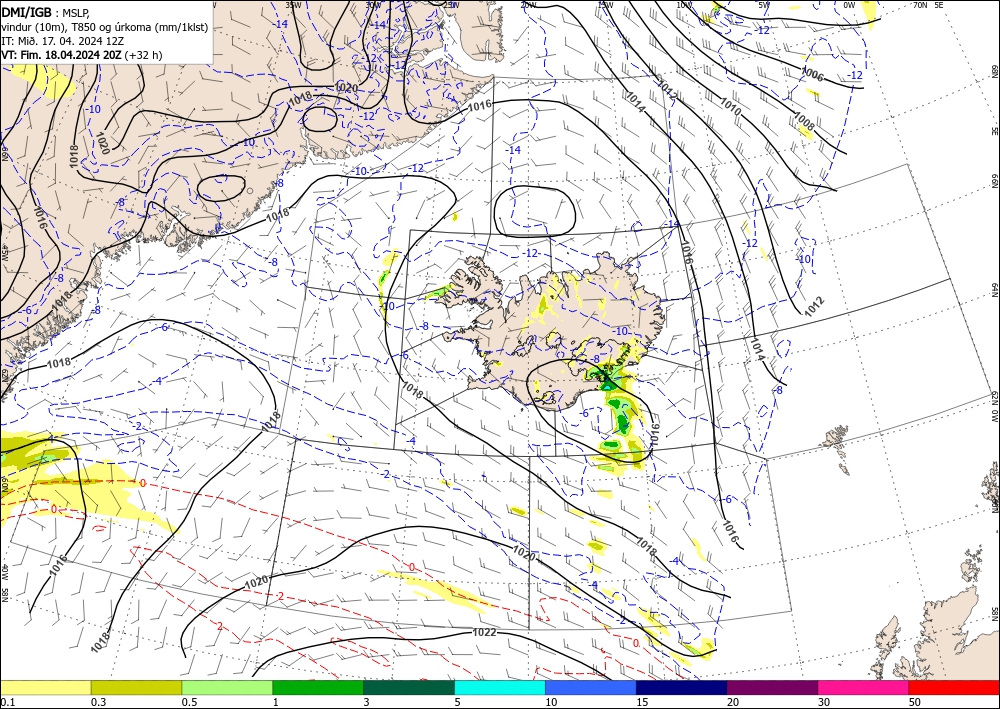Click the yellow 0.1–0.3 legend color segment

[x=45, y=687]
